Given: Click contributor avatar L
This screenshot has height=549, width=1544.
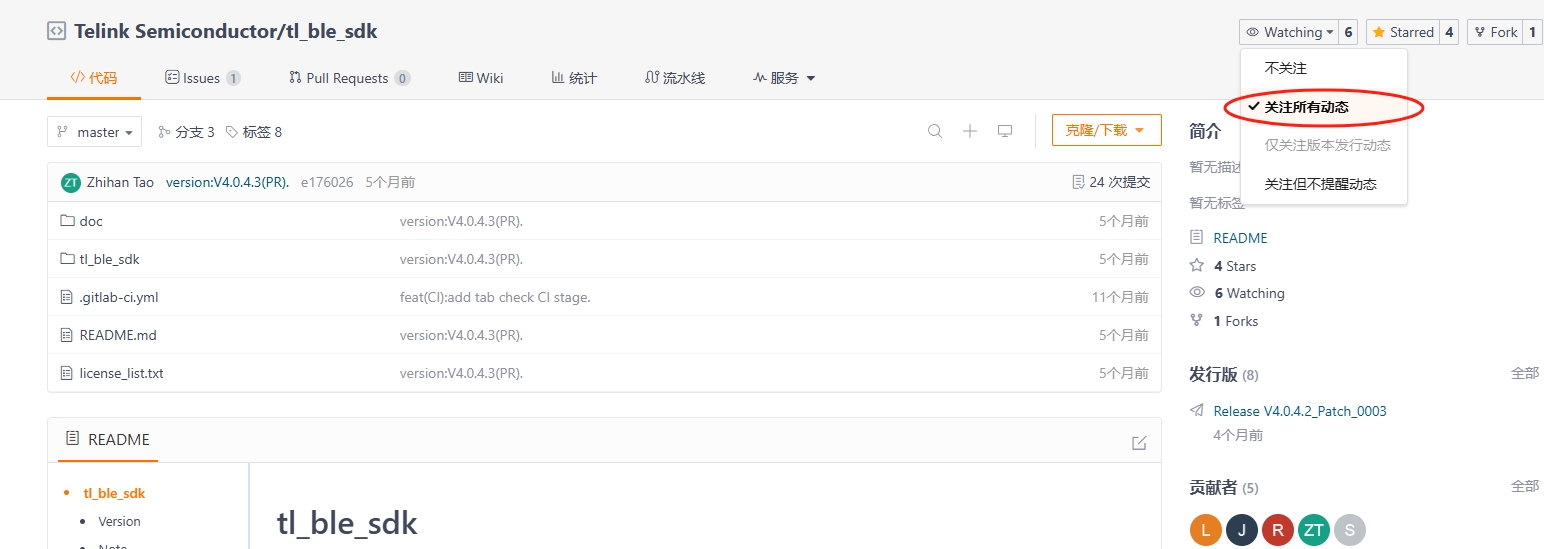Looking at the screenshot, I should tap(1206, 530).
